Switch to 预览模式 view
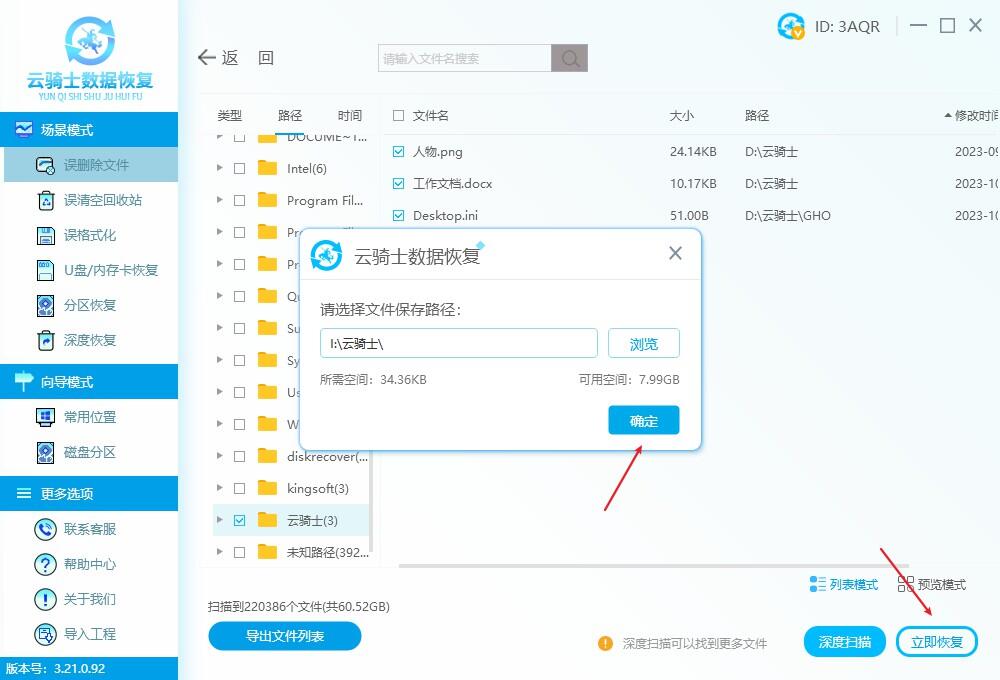 (932, 584)
